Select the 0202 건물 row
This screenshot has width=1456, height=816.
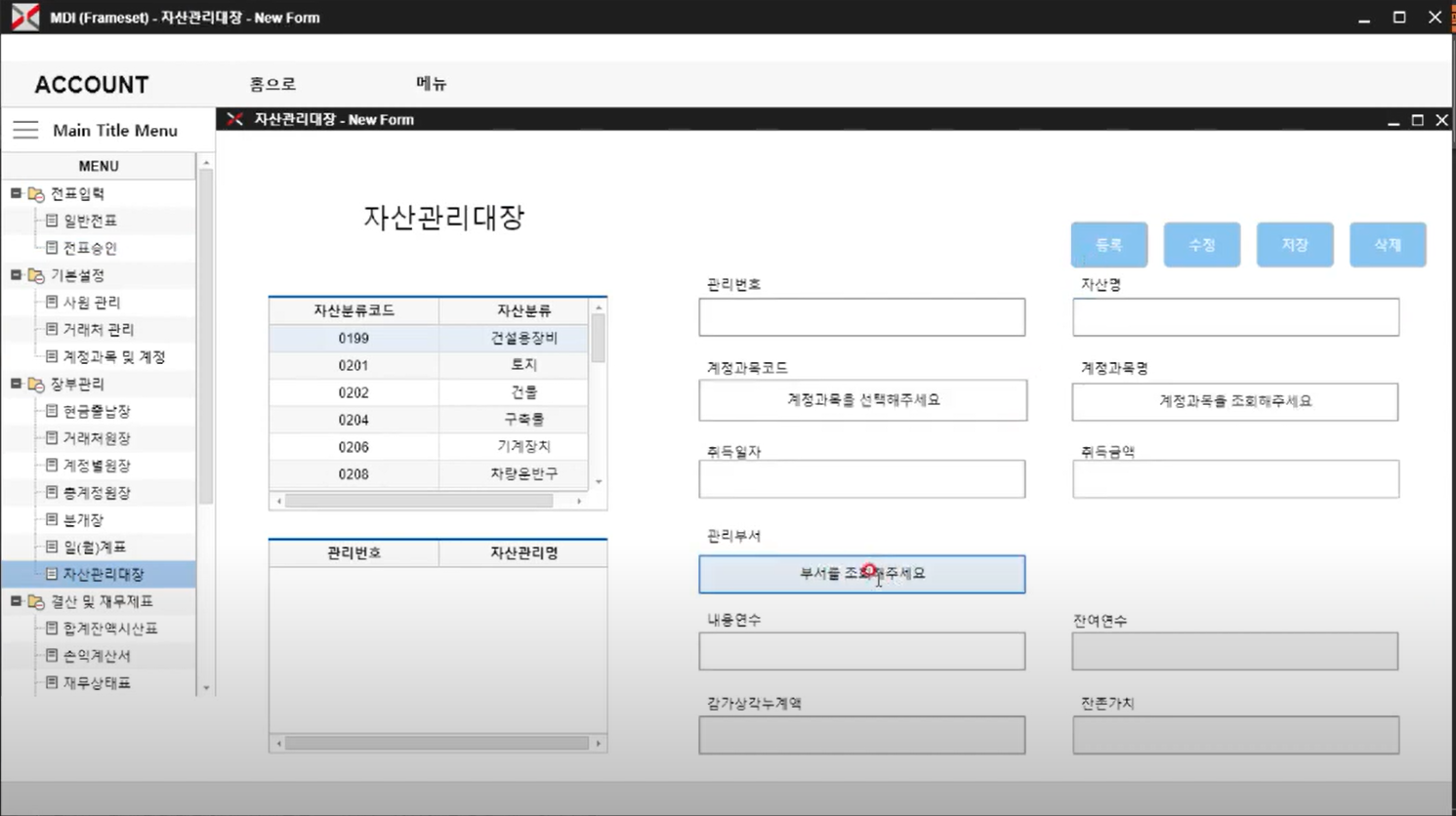point(430,392)
